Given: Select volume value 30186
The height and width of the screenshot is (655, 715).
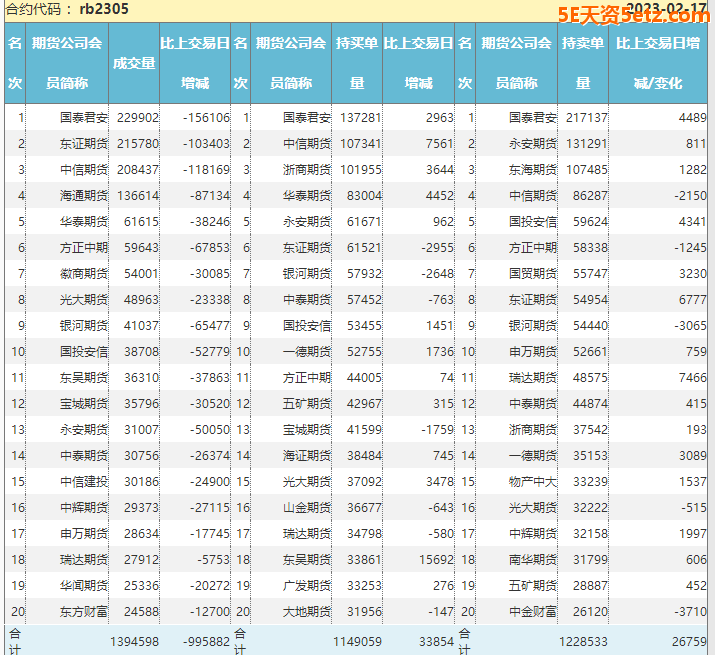Looking at the screenshot, I should click(141, 482).
